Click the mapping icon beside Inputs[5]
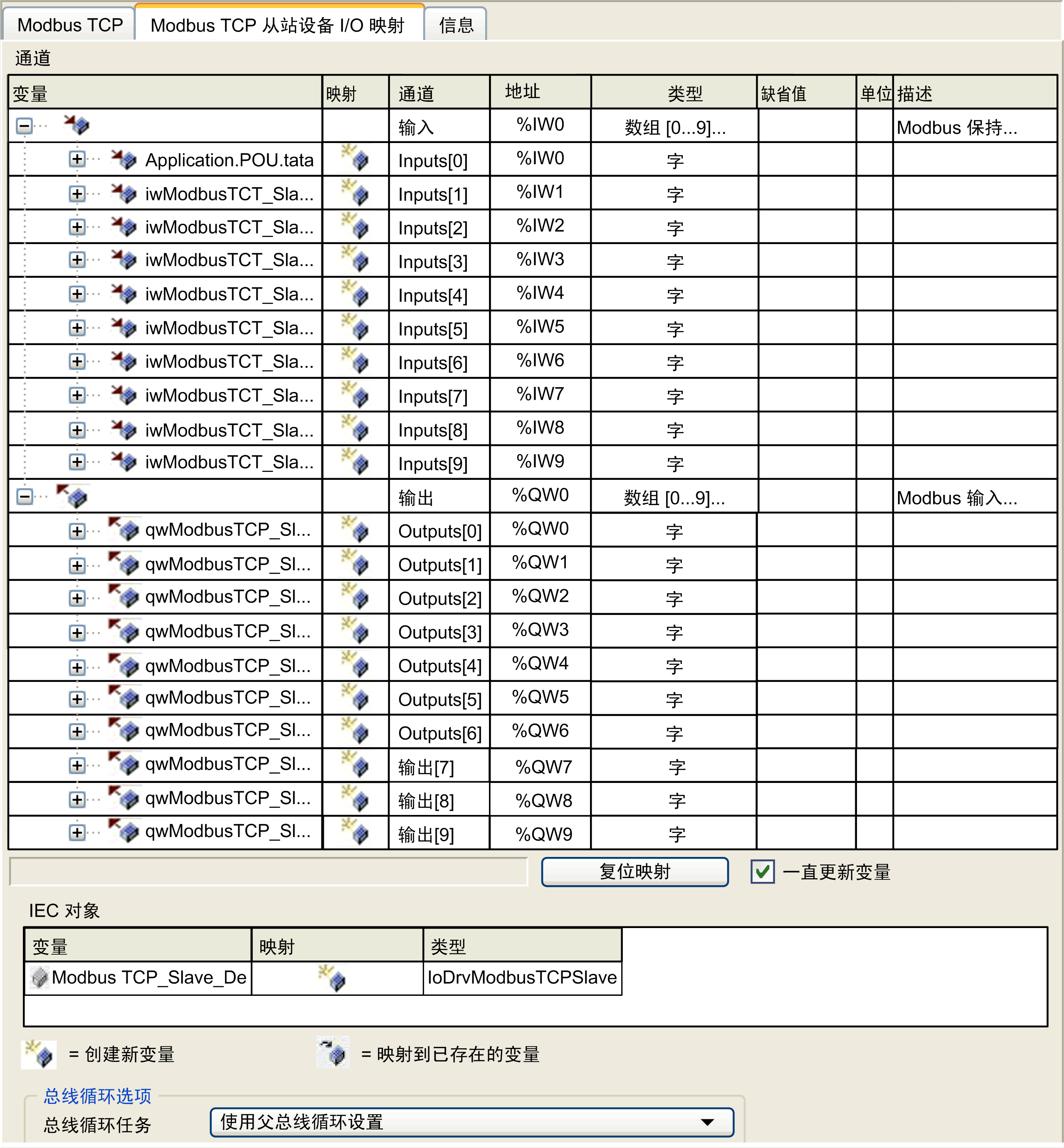This screenshot has width=1064, height=1148. pos(356,328)
